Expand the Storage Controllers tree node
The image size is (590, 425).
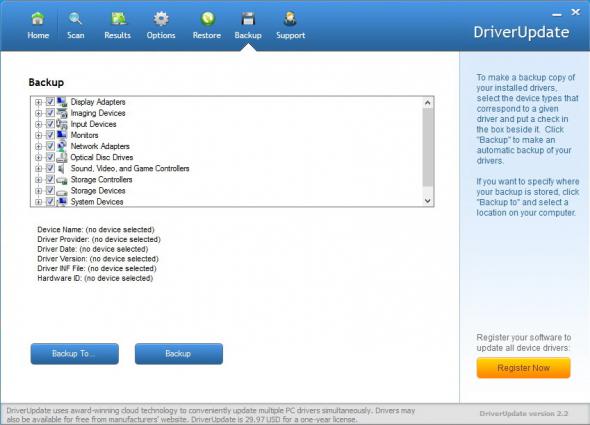pos(38,180)
